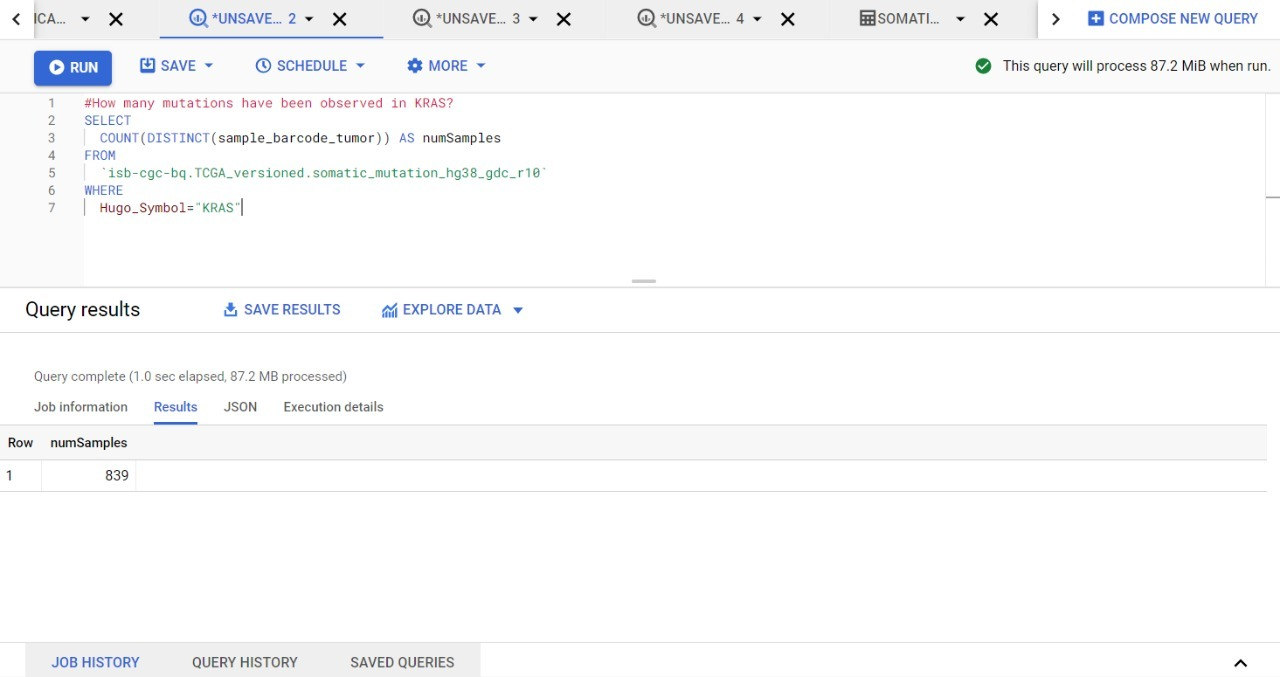Click the gear icon on the MORE menu
Screen dimensions: 1280x677
(415, 65)
